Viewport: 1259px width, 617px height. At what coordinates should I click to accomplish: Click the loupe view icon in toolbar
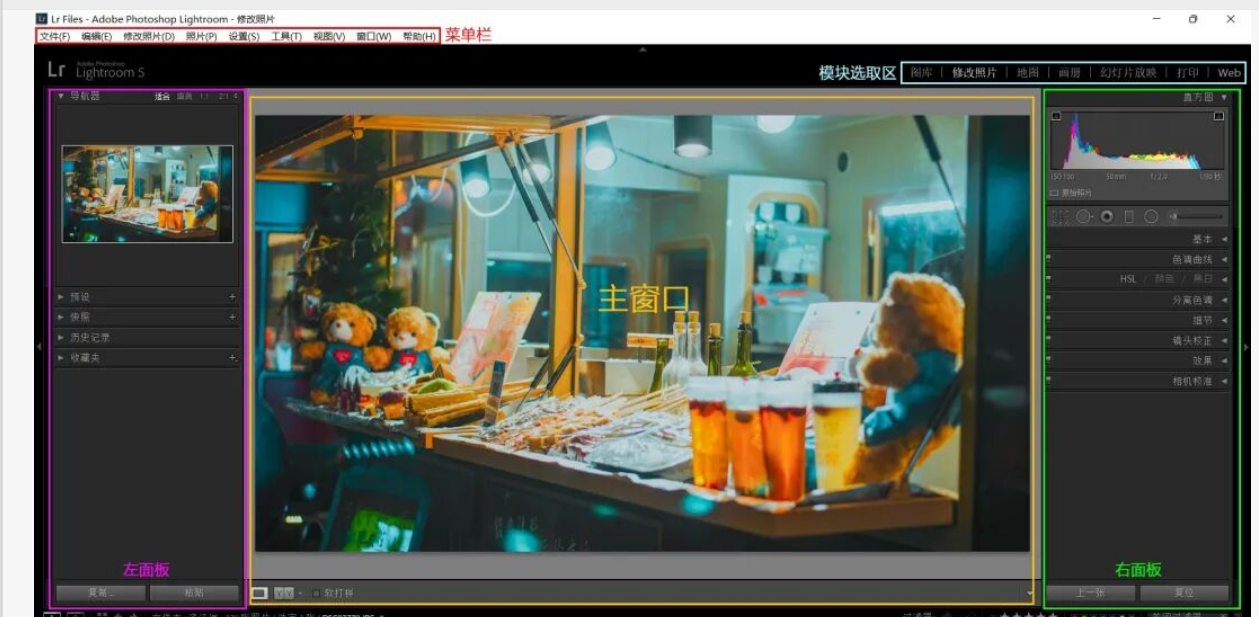click(x=260, y=593)
